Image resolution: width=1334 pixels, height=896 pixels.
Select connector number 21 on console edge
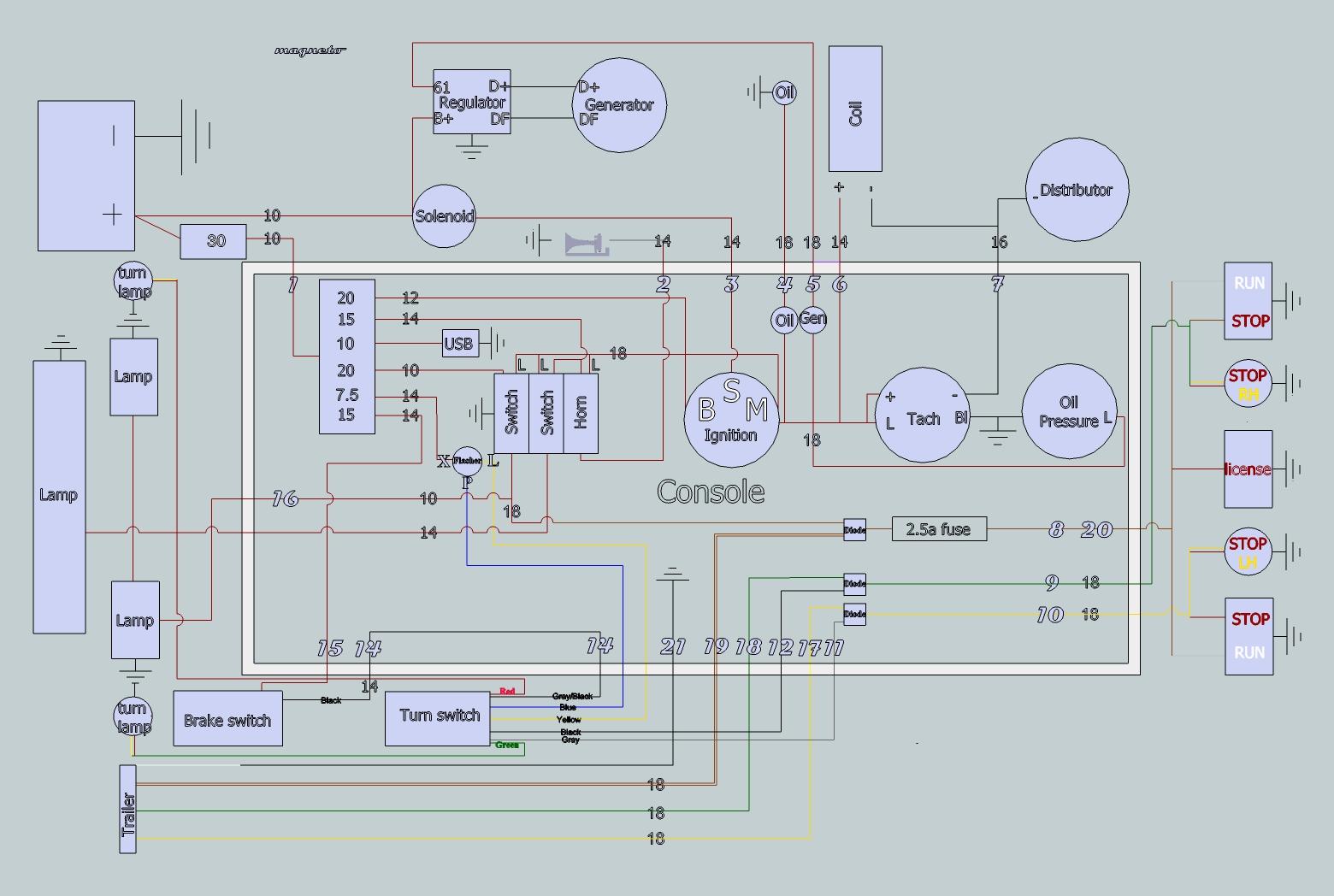click(673, 647)
